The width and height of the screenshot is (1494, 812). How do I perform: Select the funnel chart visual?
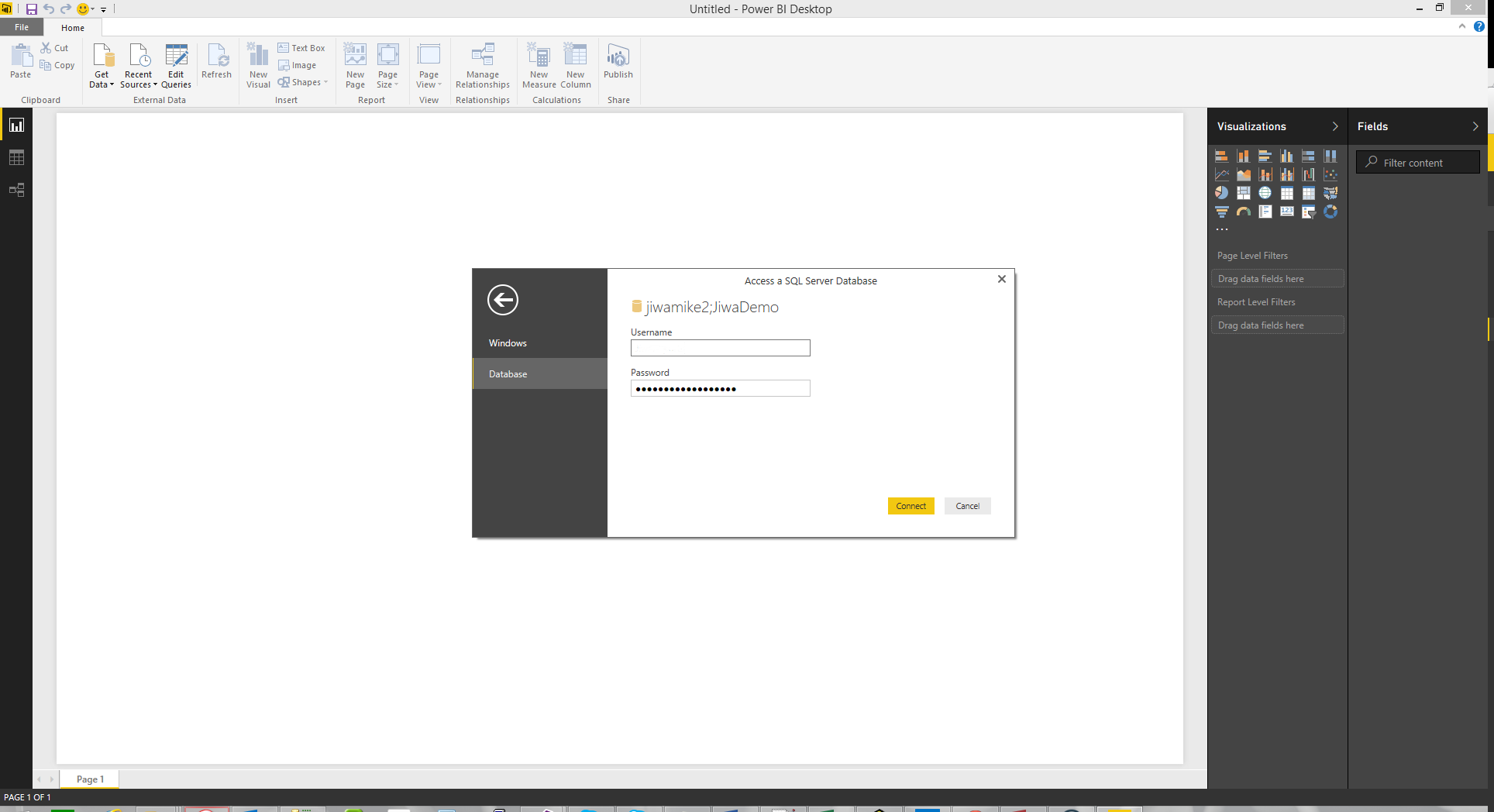[x=1221, y=212]
